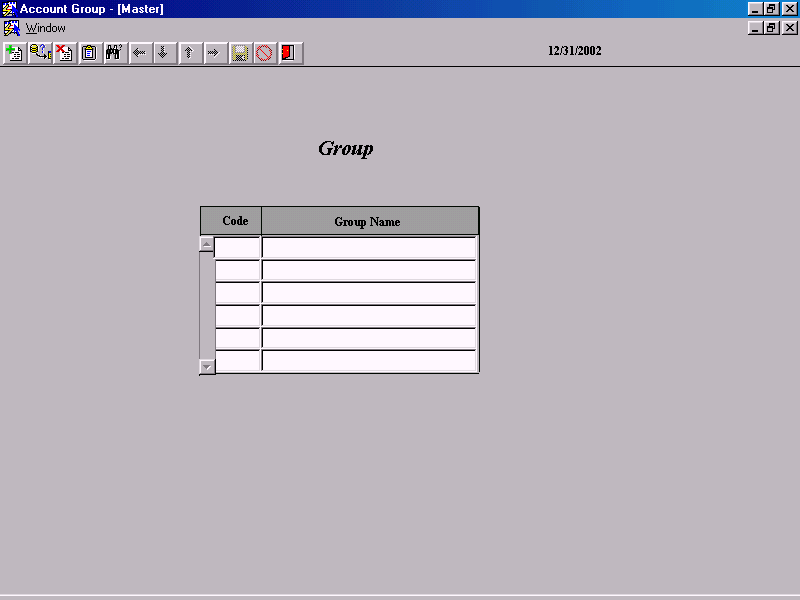Move to the next record down

coord(164,53)
